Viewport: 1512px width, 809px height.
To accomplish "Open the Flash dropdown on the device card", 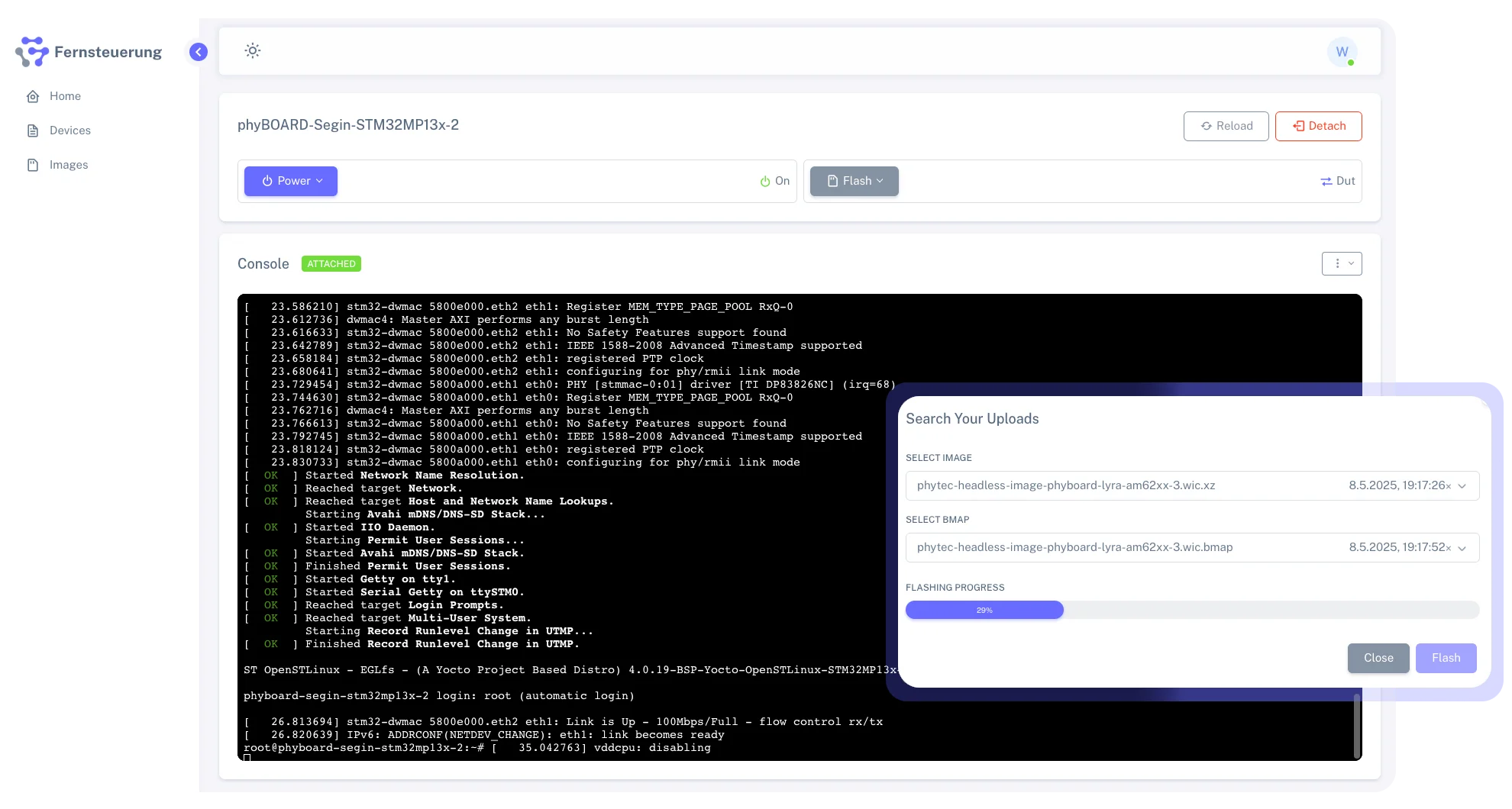I will [854, 181].
